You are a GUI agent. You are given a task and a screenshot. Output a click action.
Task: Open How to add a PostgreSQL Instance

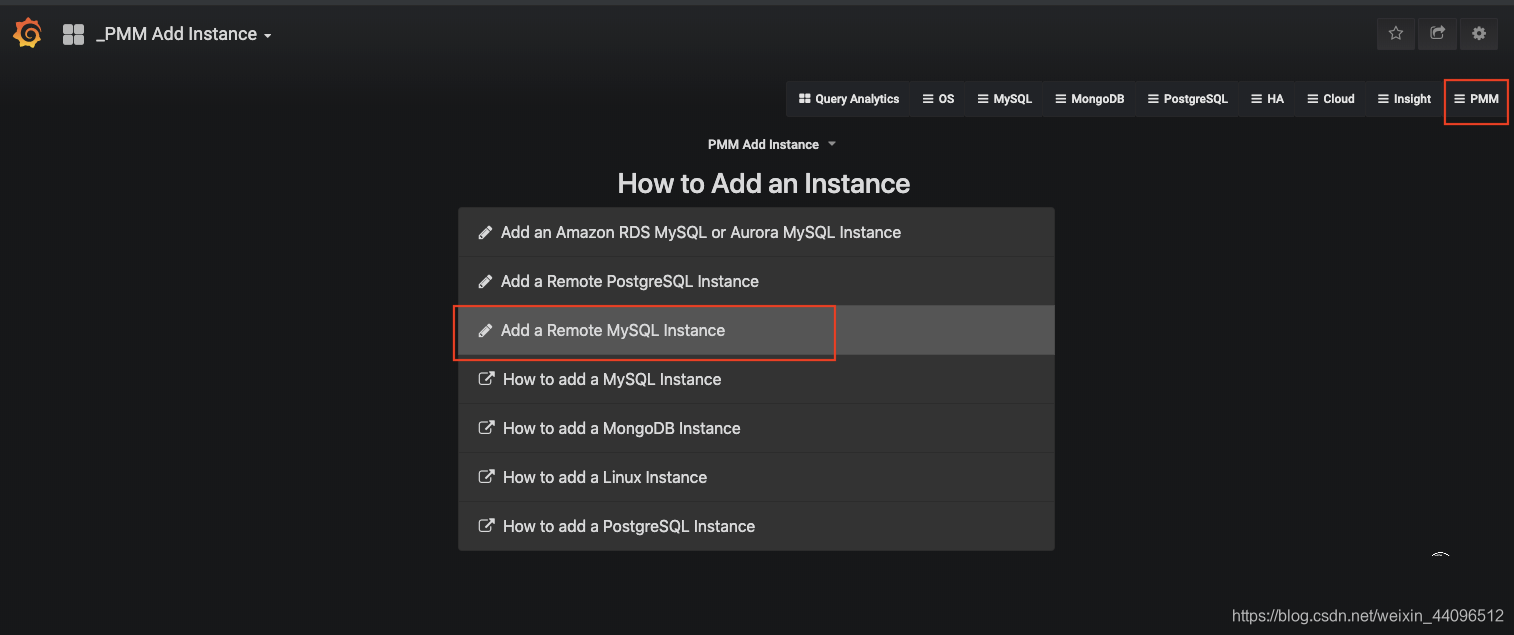tap(756, 526)
